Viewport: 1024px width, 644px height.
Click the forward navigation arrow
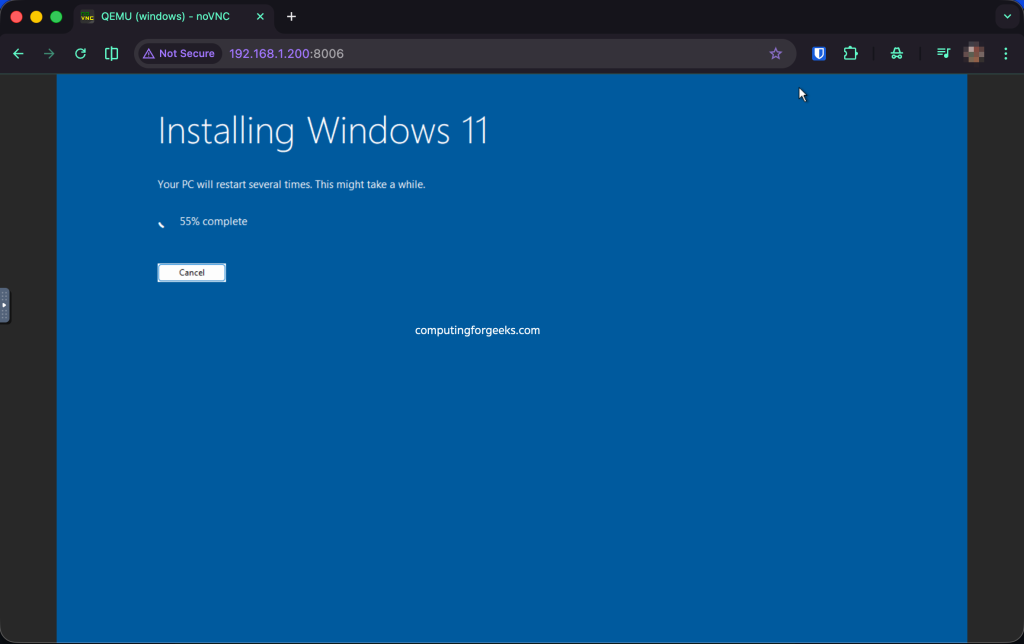point(48,53)
